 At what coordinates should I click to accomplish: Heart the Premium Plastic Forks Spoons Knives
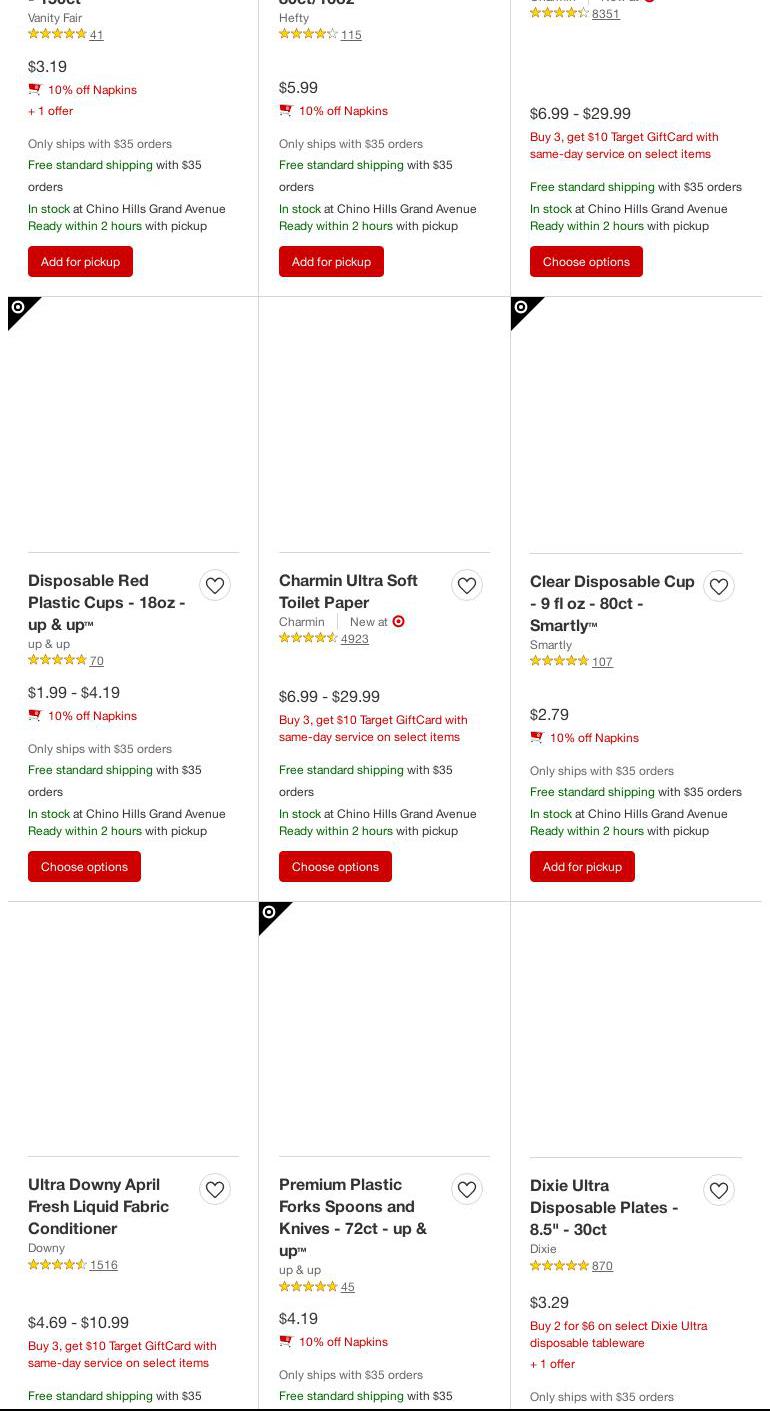pyautogui.click(x=467, y=1189)
